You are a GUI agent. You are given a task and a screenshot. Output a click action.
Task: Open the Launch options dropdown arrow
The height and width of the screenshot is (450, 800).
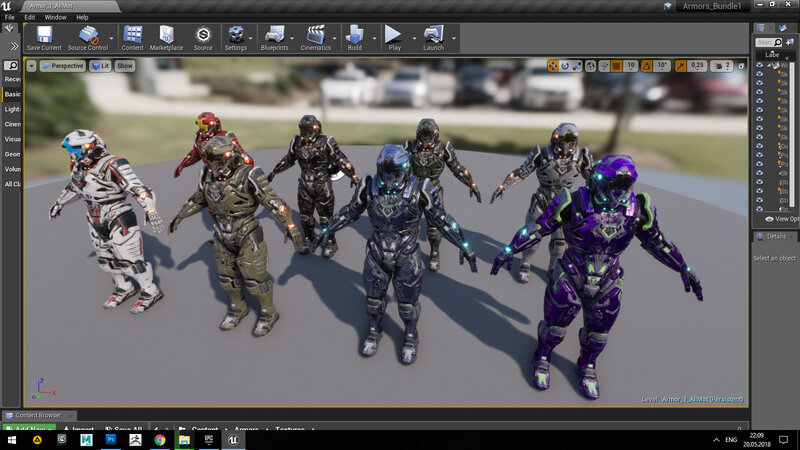[x=454, y=38]
